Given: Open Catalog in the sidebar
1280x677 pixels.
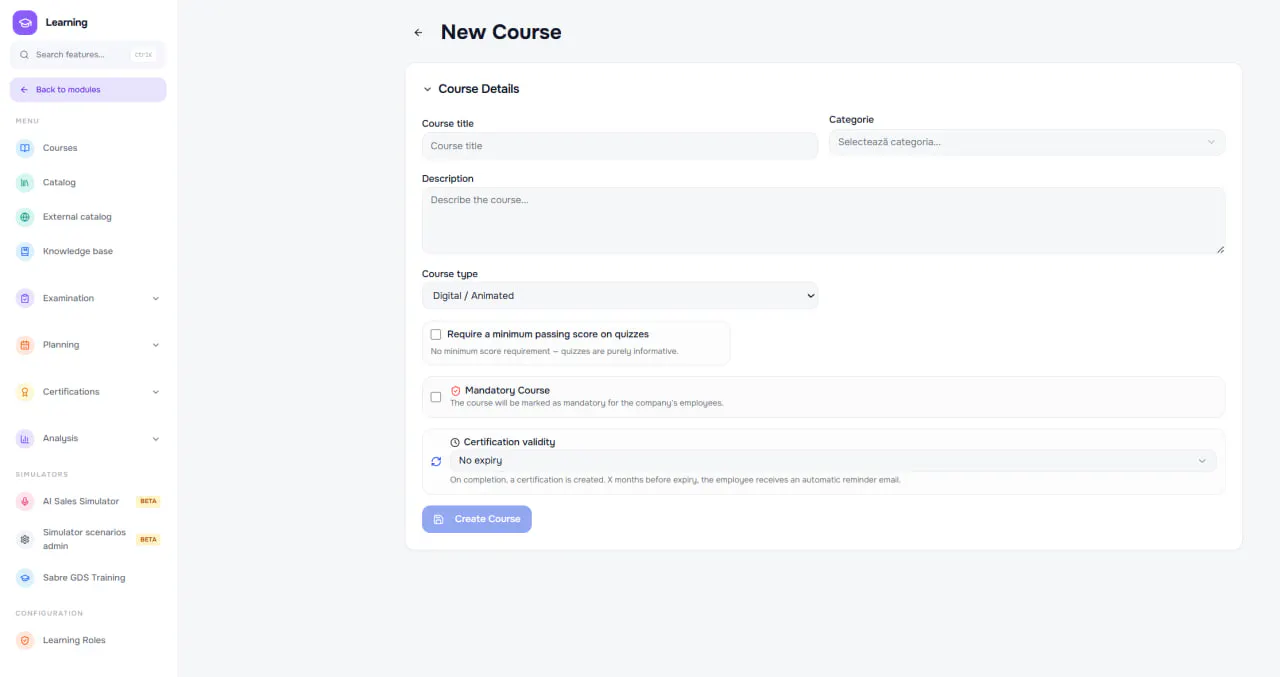Looking at the screenshot, I should (x=88, y=183).
